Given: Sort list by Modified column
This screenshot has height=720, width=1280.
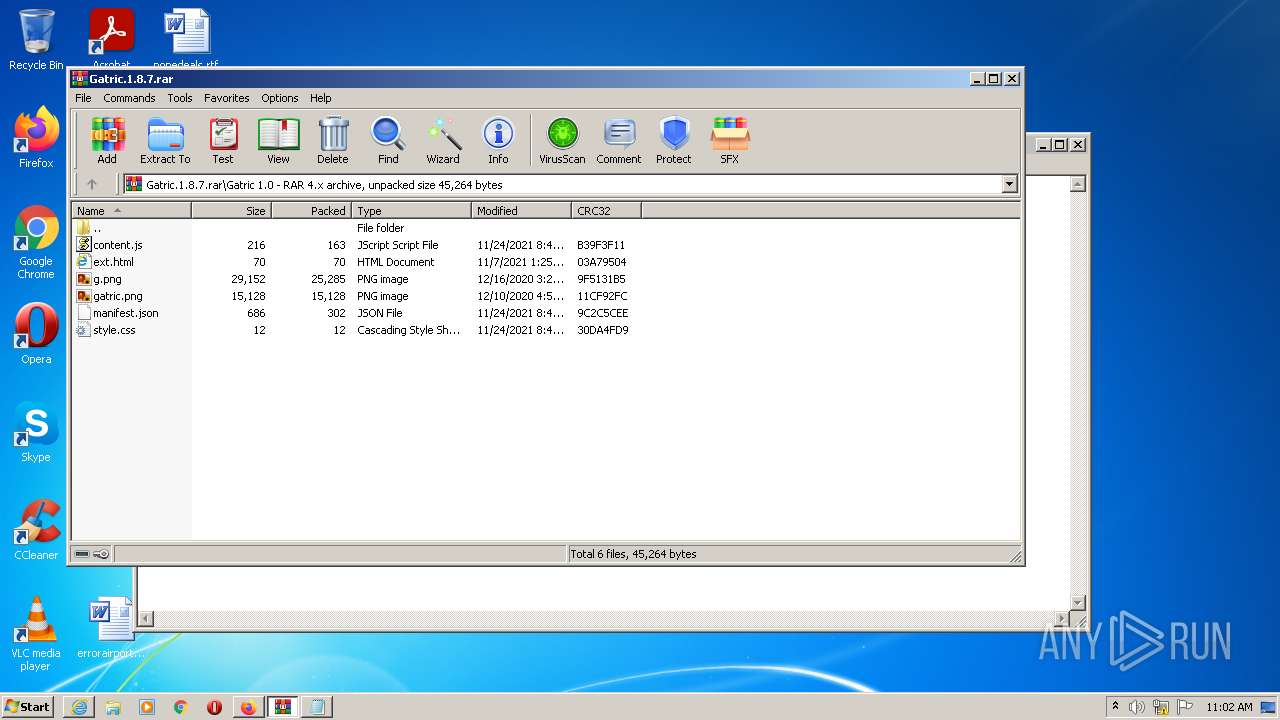Looking at the screenshot, I should pyautogui.click(x=521, y=210).
